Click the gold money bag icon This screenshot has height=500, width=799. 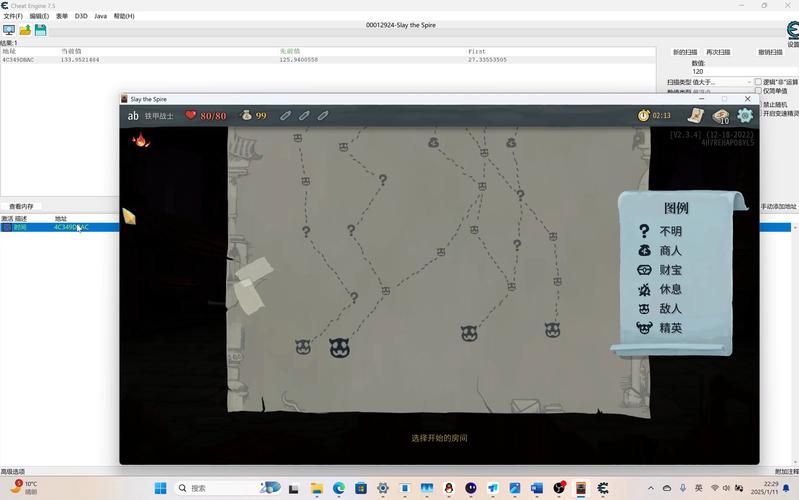[246, 115]
